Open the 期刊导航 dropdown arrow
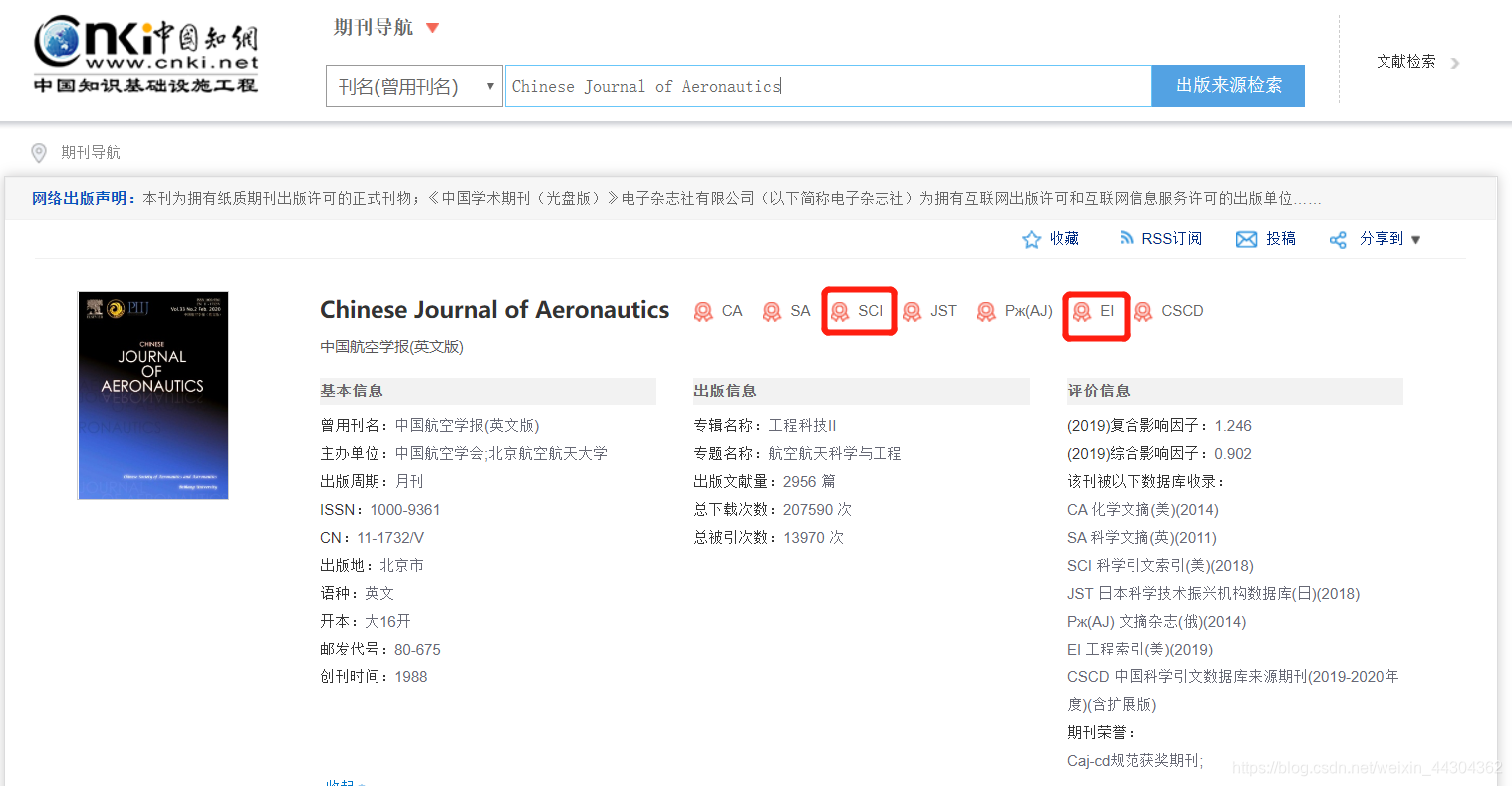Viewport: 1512px width, 786px height. click(432, 28)
